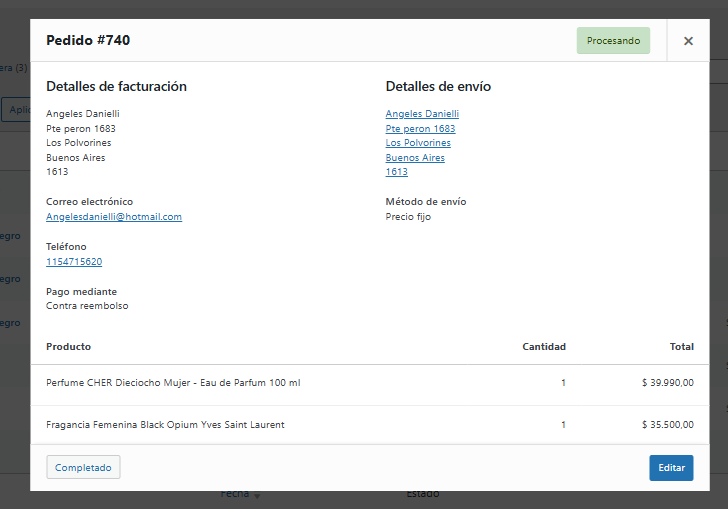Viewport: 728px width, 509px height.
Task: Click the 1613 postal code shipping link
Action: click(x=397, y=172)
